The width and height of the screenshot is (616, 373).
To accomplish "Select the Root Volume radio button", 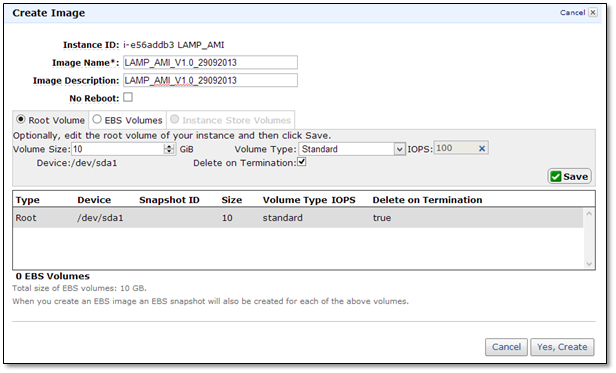I will pyautogui.click(x=21, y=119).
